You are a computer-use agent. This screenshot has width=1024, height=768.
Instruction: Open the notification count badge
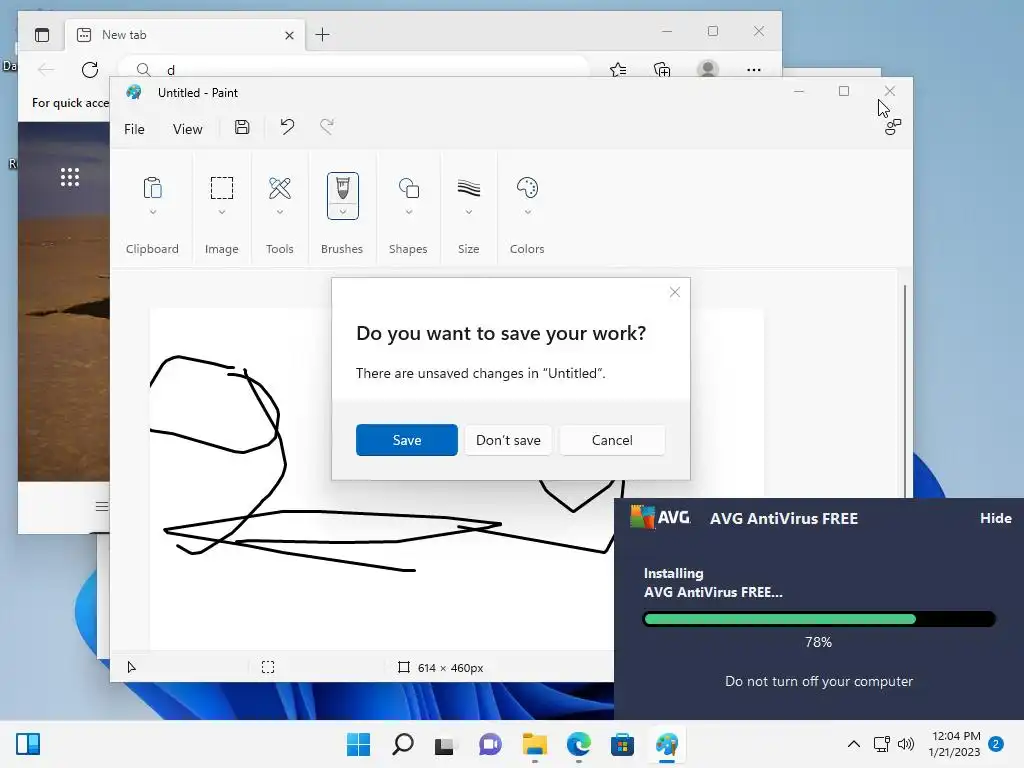pos(996,744)
